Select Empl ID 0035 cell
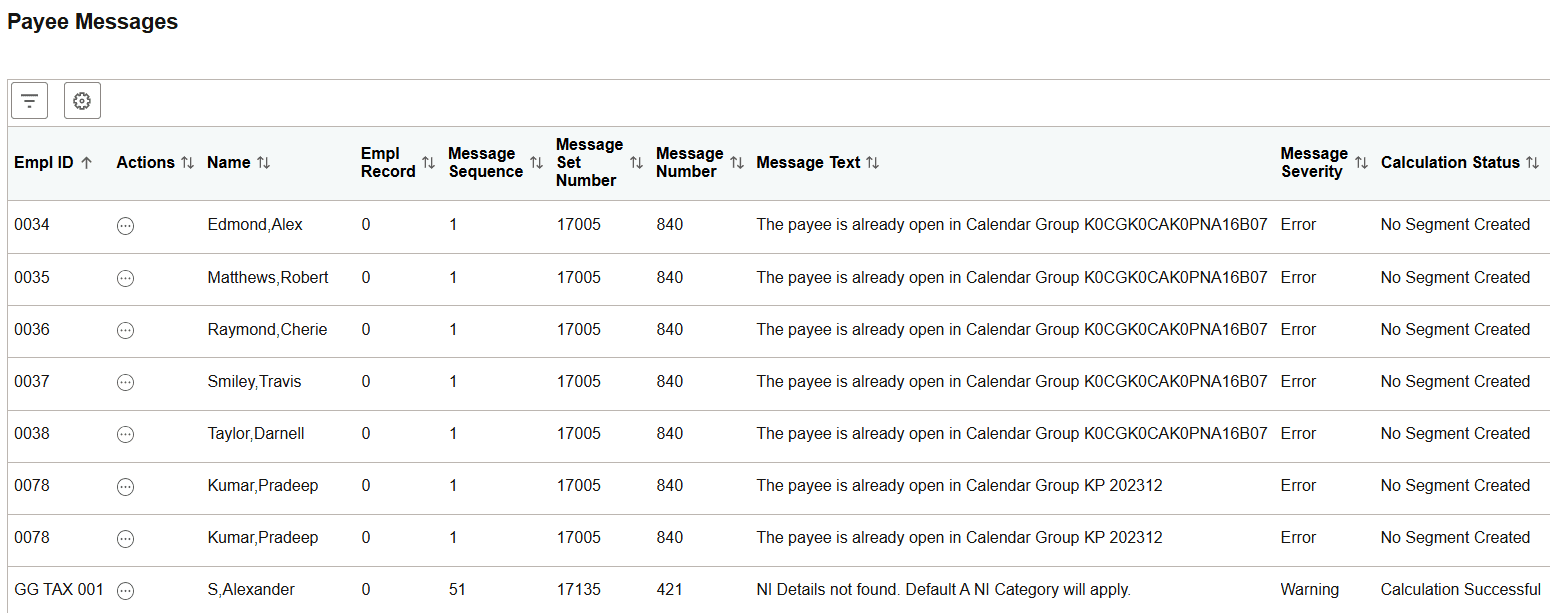The width and height of the screenshot is (1550, 613). pyautogui.click(x=32, y=277)
